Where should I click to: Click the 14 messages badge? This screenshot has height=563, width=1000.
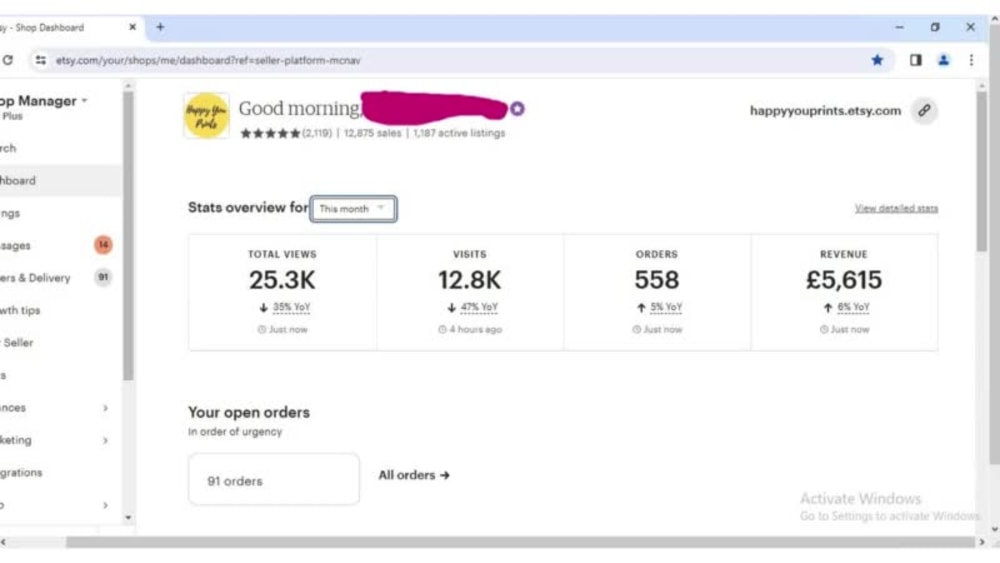tap(103, 245)
